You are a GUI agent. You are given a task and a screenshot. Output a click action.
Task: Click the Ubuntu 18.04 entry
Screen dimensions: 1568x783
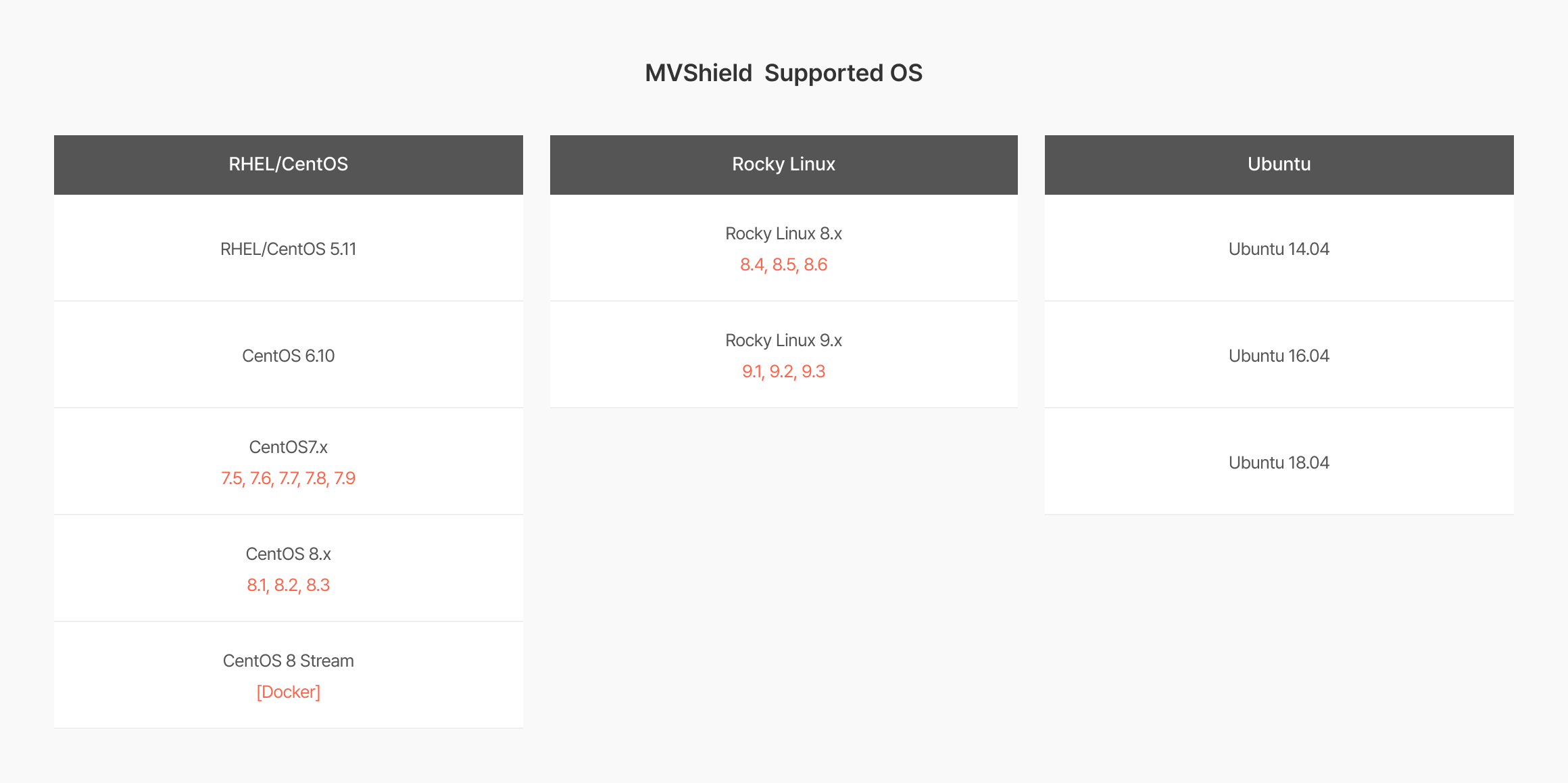click(1279, 462)
